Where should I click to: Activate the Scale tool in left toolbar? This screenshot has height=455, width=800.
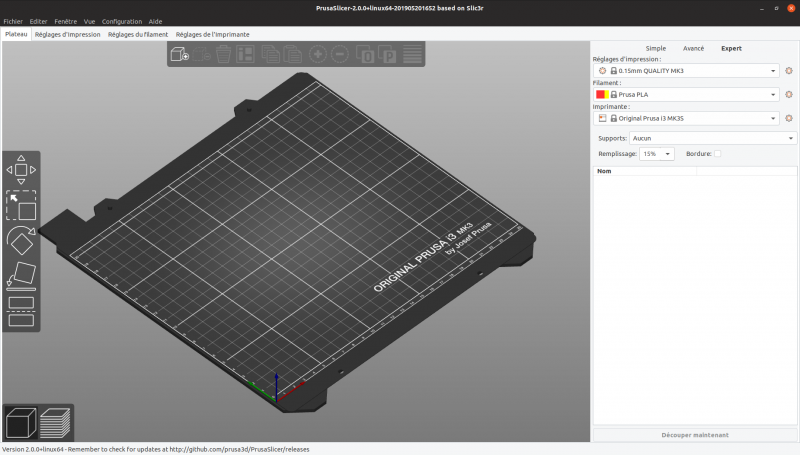coord(21,205)
